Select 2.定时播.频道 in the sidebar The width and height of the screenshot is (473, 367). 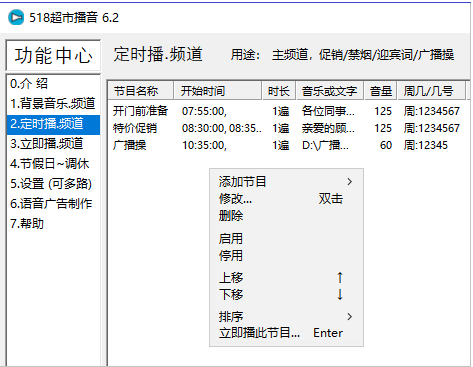(53, 124)
